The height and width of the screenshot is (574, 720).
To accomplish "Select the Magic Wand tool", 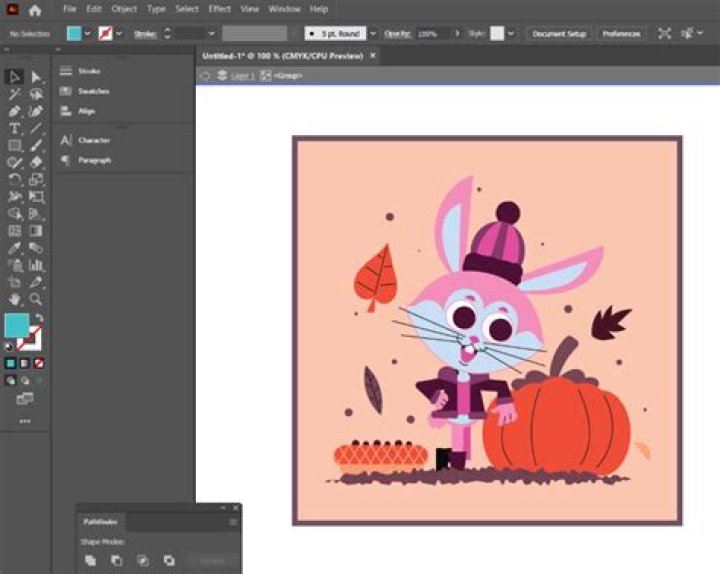I will click(14, 95).
